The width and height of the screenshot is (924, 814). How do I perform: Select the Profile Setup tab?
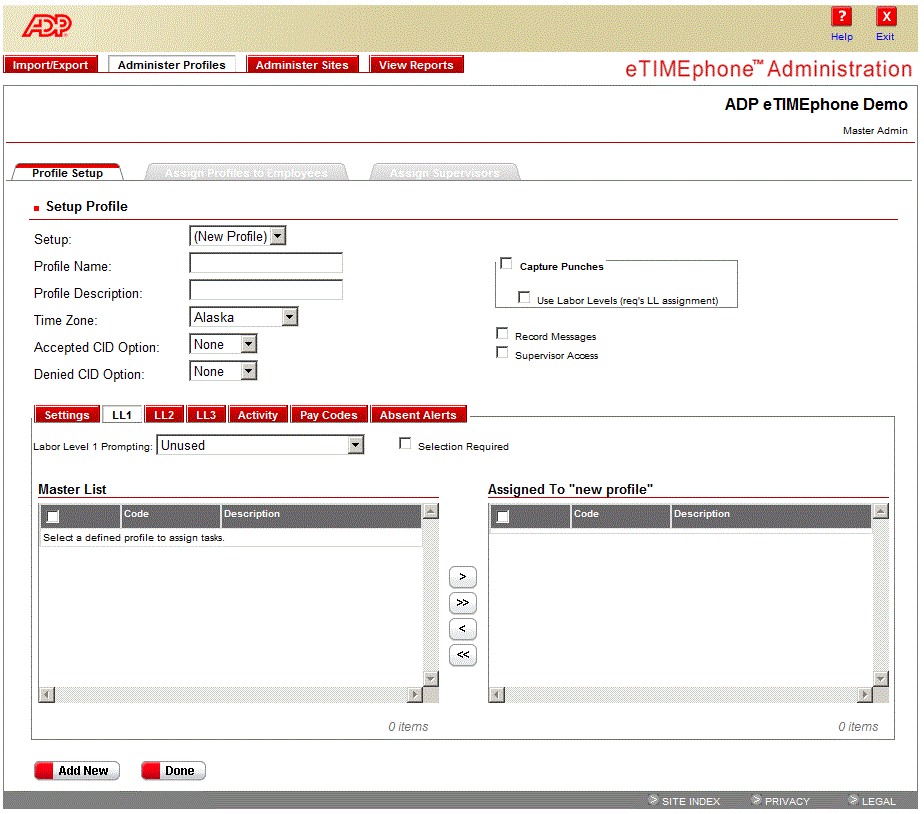68,173
